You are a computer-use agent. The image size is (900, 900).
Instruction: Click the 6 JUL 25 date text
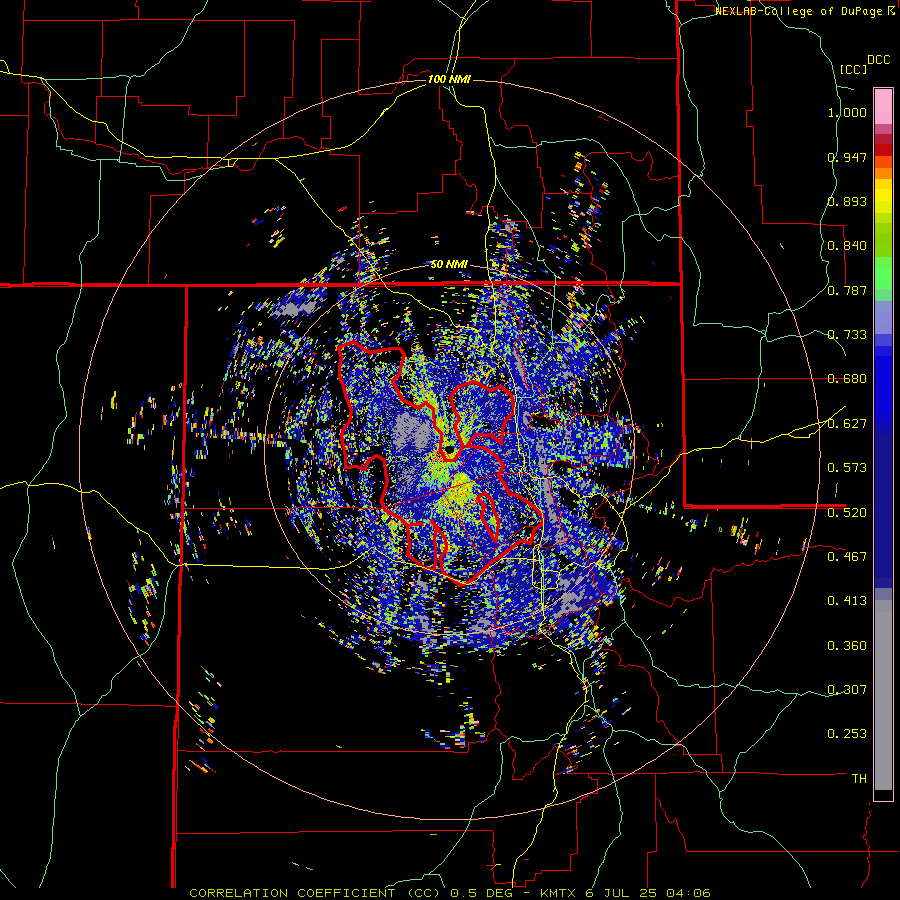[622, 893]
